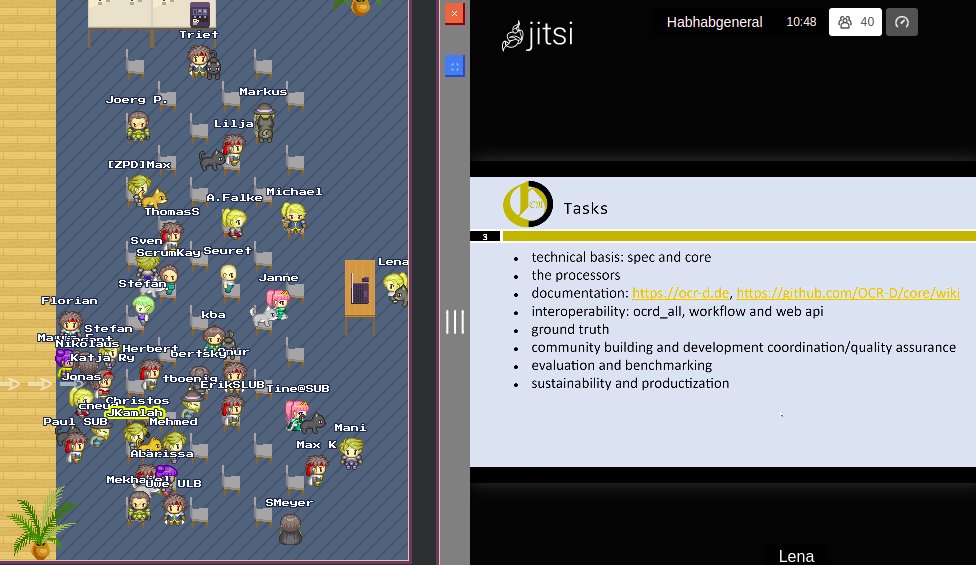Screen dimensions: 976x565
Task: Select kba's avatar
Action: point(214,339)
